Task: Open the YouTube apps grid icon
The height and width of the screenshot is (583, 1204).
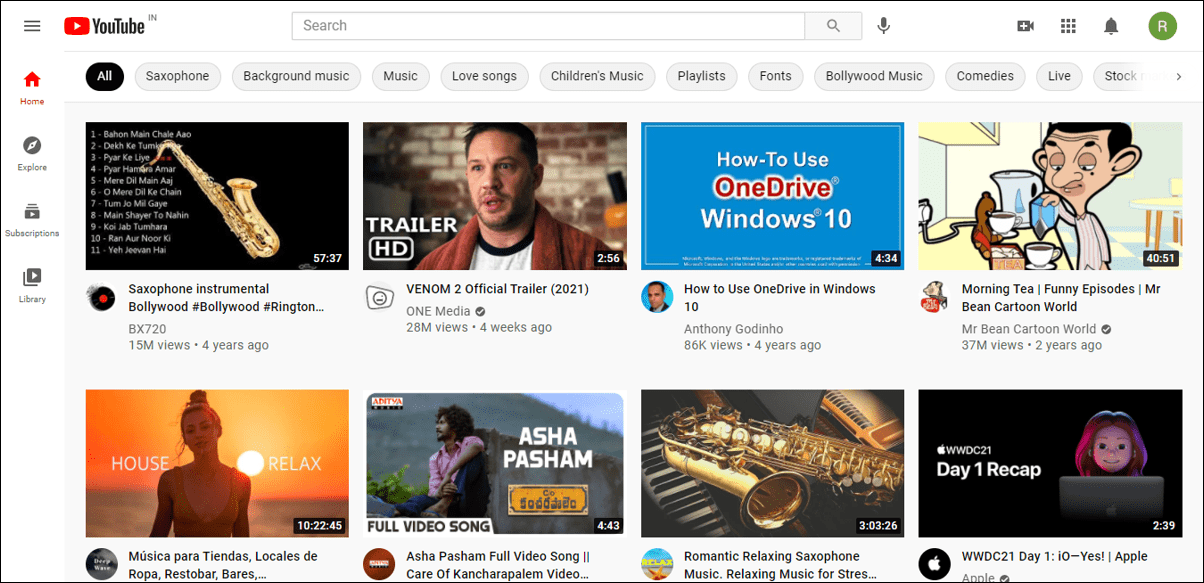Action: (1068, 26)
